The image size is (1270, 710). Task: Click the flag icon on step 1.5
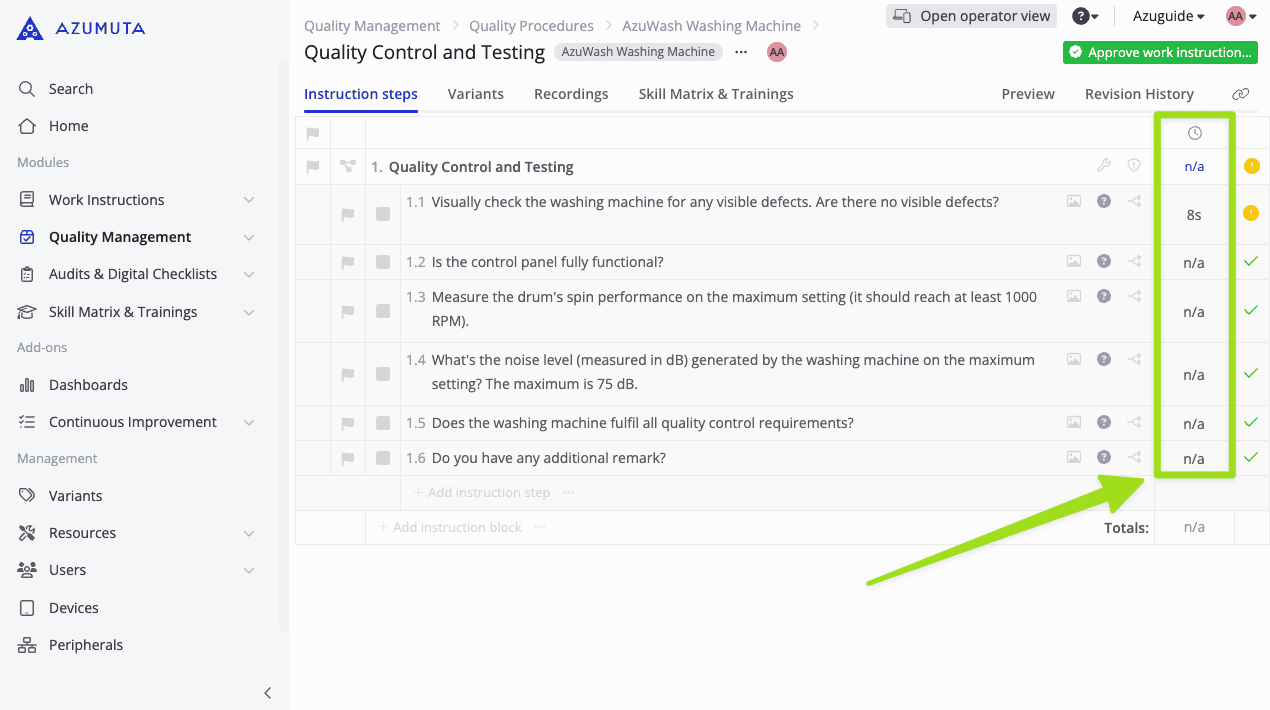click(348, 423)
